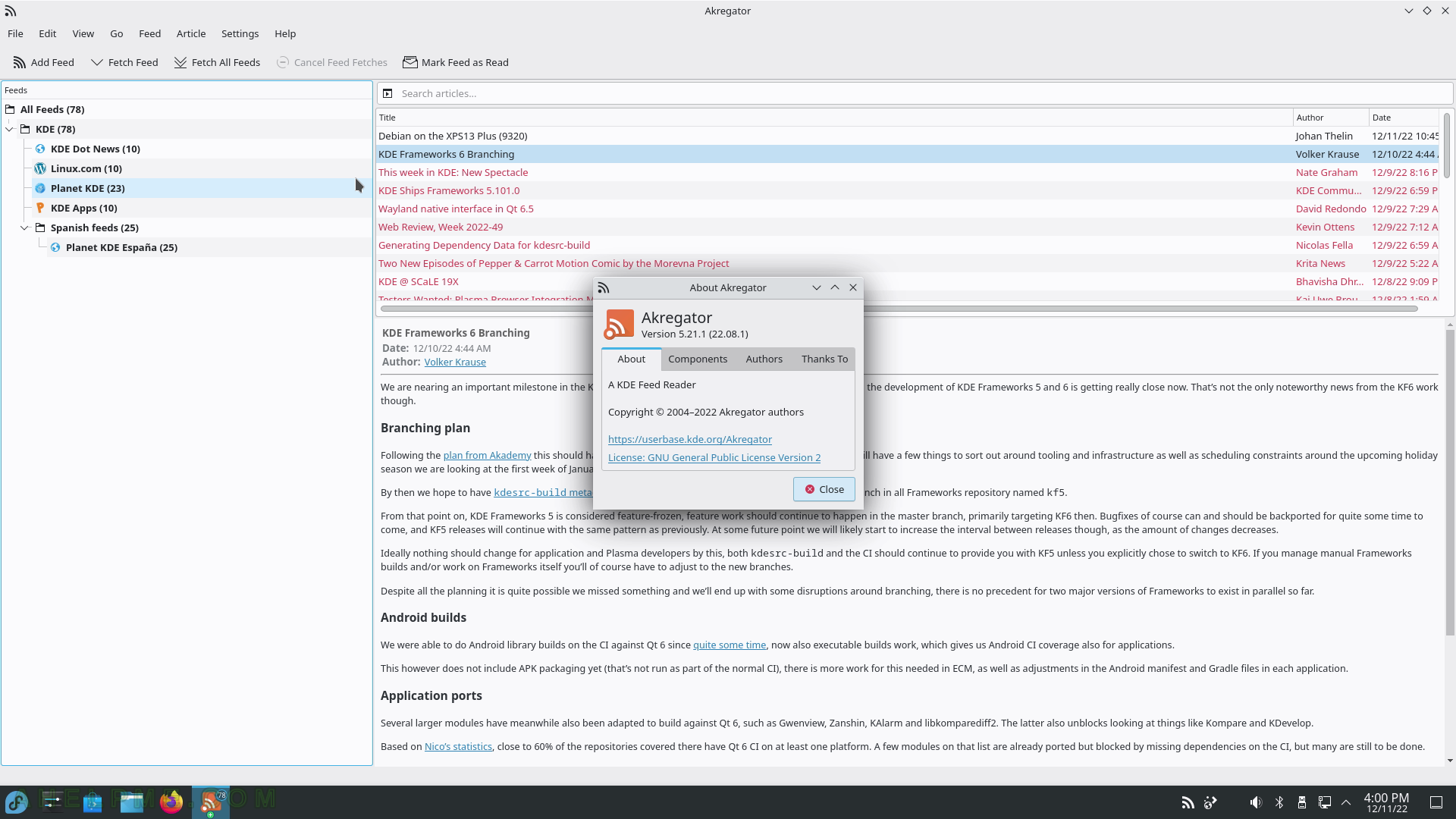1456x819 pixels.
Task: Click the Bluetooth tray icon
Action: pyautogui.click(x=1279, y=802)
